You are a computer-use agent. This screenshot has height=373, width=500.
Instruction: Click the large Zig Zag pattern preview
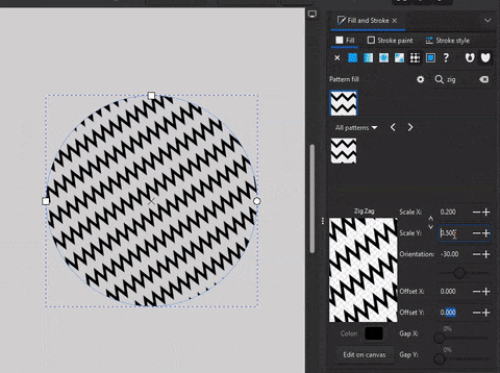(x=363, y=270)
